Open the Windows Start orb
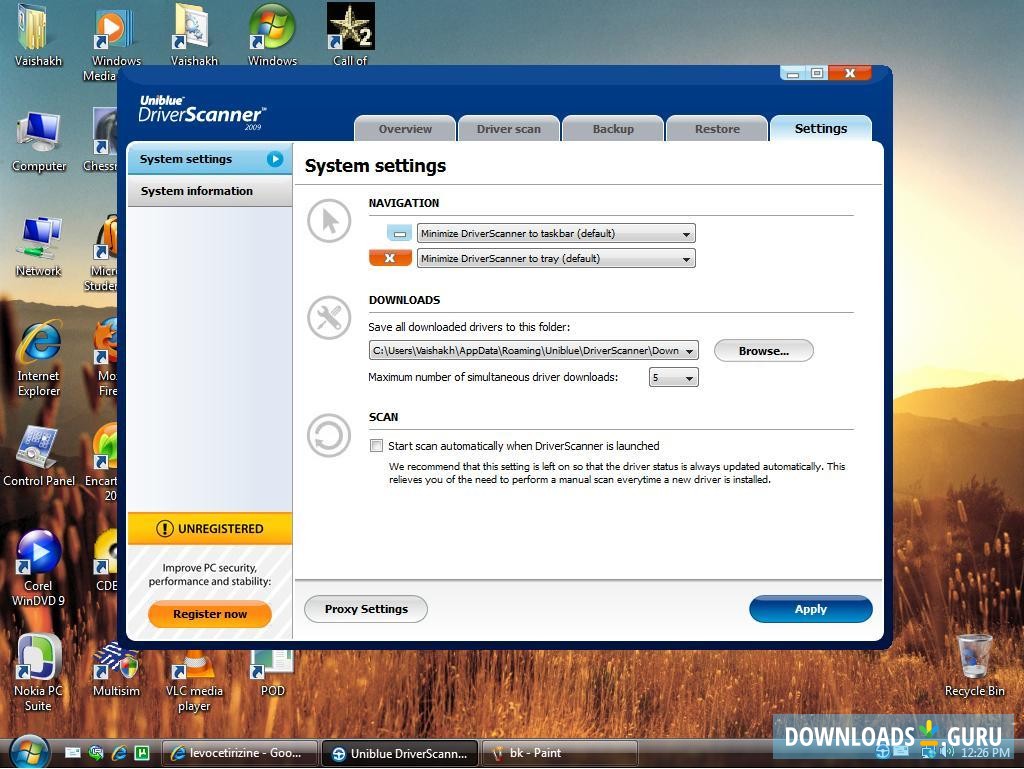 coord(30,752)
